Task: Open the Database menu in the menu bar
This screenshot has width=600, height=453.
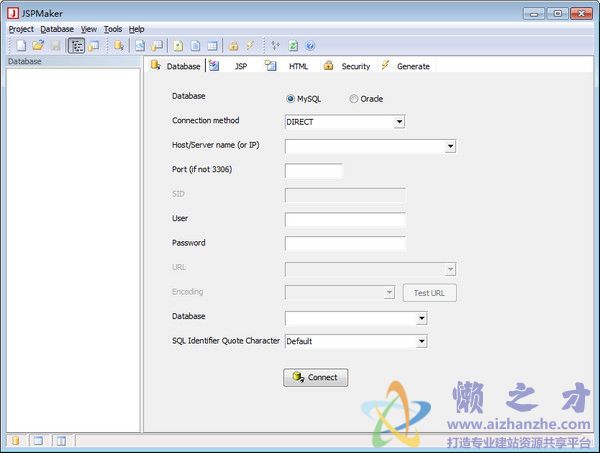Action: click(57, 29)
